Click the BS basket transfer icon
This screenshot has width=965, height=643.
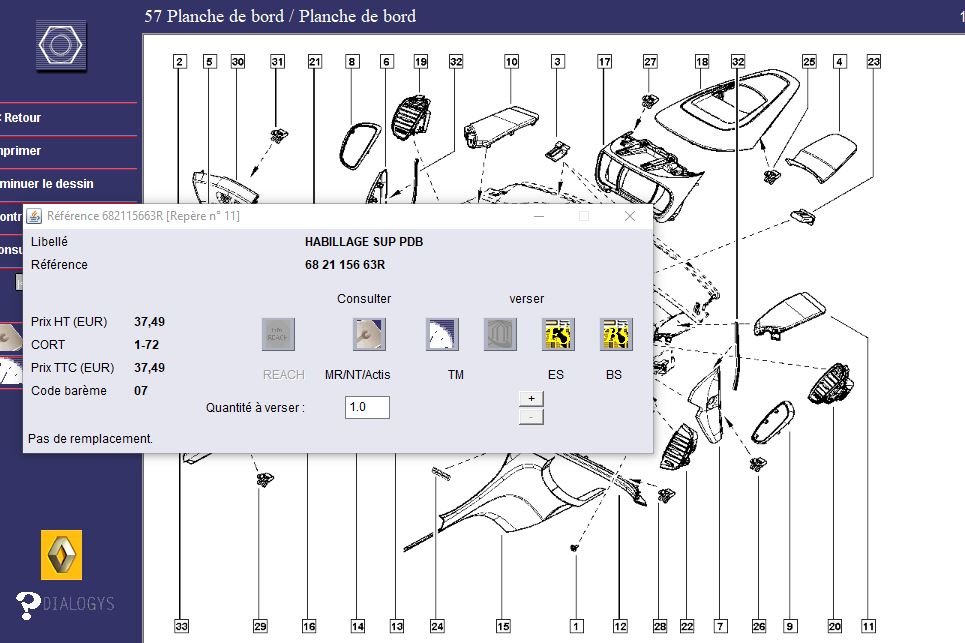pos(615,334)
